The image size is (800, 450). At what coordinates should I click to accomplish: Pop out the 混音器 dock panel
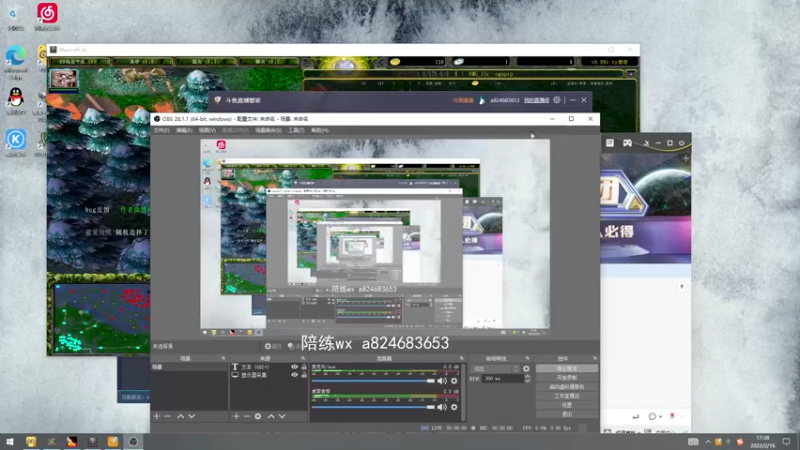462,358
